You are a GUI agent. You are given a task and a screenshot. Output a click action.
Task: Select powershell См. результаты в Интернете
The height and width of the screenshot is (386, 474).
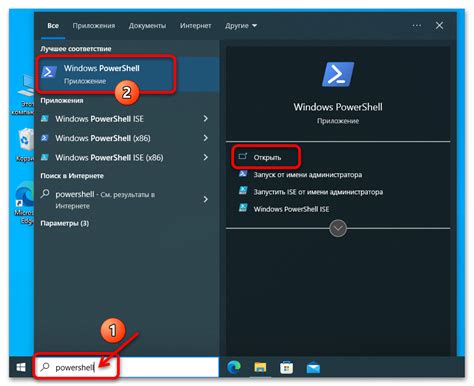[x=127, y=200]
